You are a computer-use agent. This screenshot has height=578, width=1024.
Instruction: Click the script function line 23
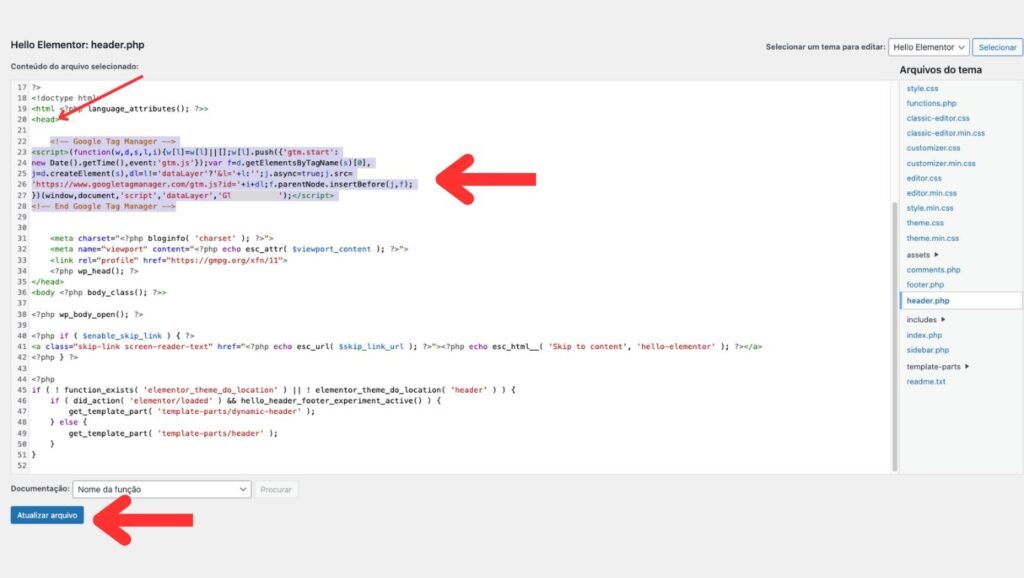coord(185,152)
